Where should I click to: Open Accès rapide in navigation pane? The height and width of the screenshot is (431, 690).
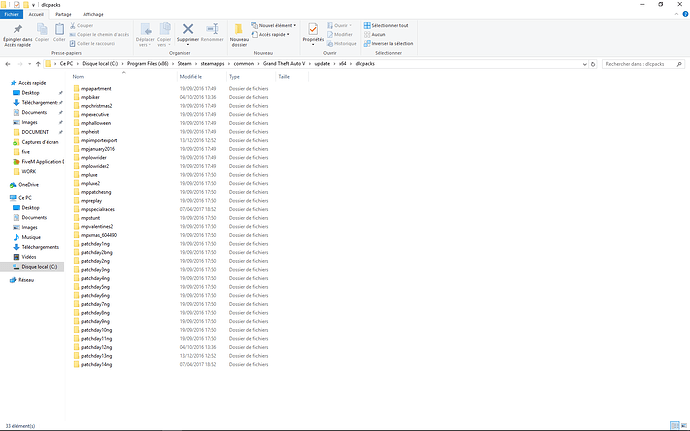coord(32,83)
